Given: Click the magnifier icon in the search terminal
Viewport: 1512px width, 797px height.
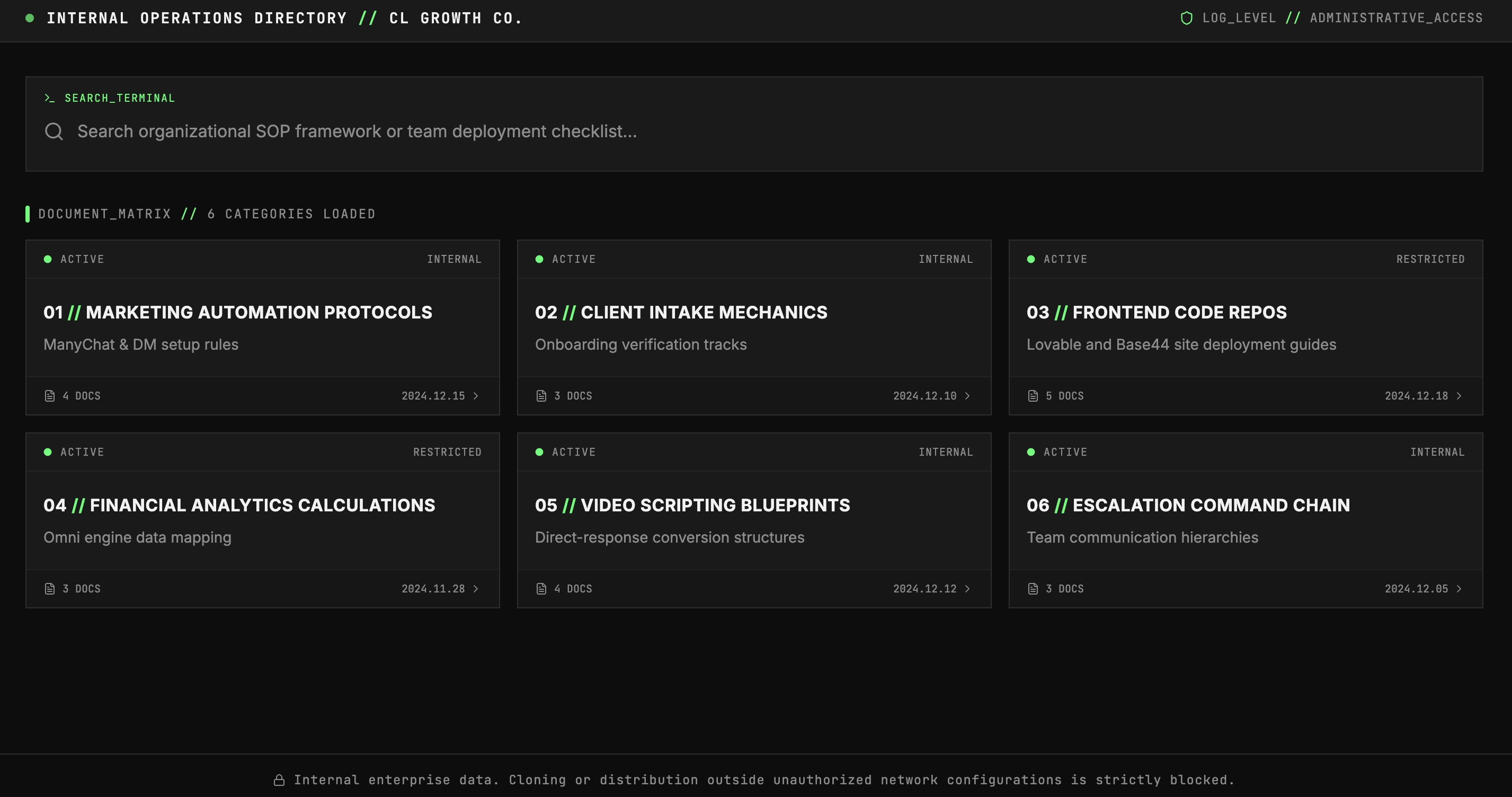Looking at the screenshot, I should tap(54, 131).
